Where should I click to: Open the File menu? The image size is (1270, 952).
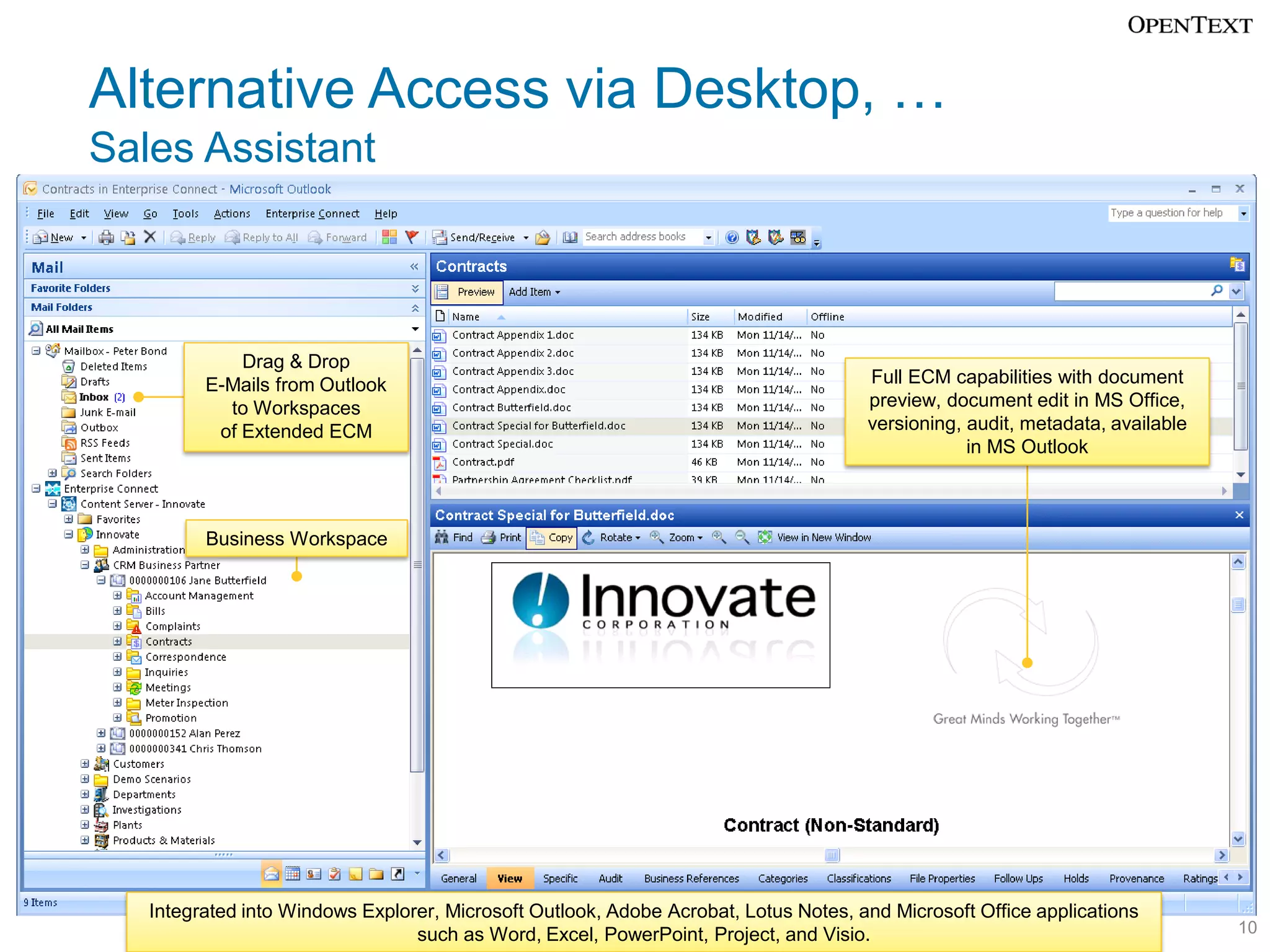click(x=45, y=214)
